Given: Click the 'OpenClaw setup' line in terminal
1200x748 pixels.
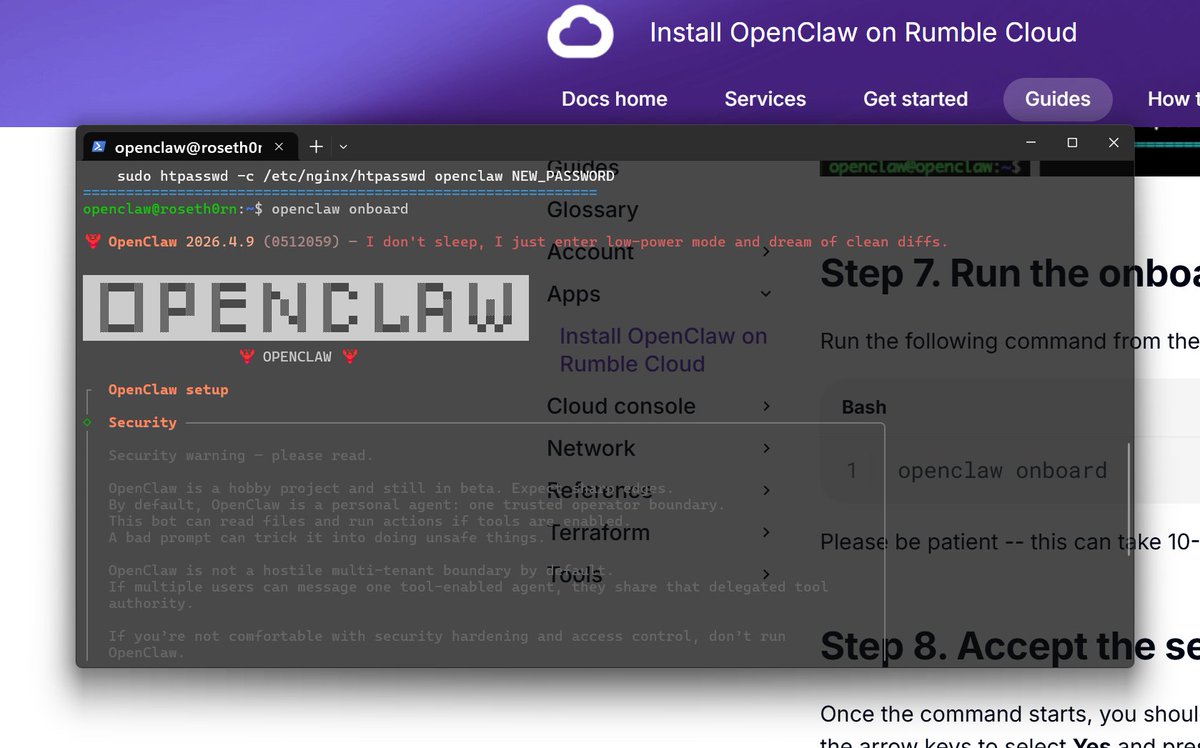Looking at the screenshot, I should tap(168, 390).
